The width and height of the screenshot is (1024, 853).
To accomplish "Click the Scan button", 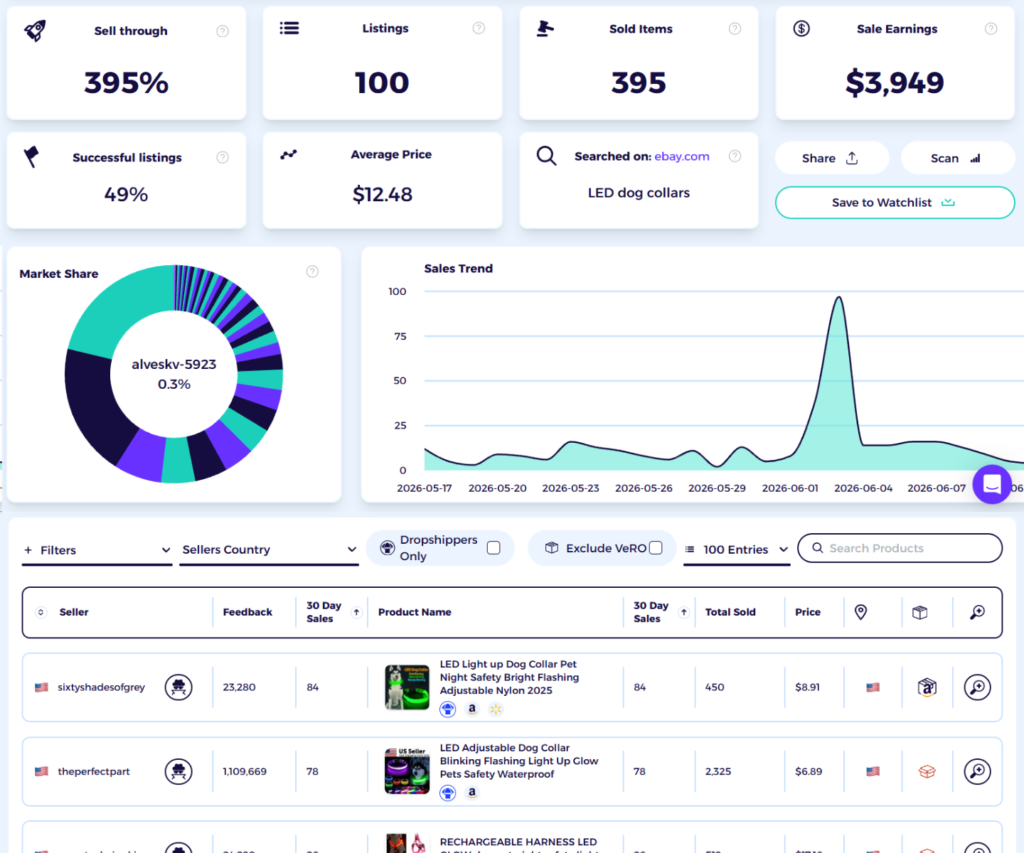I will (x=957, y=158).
